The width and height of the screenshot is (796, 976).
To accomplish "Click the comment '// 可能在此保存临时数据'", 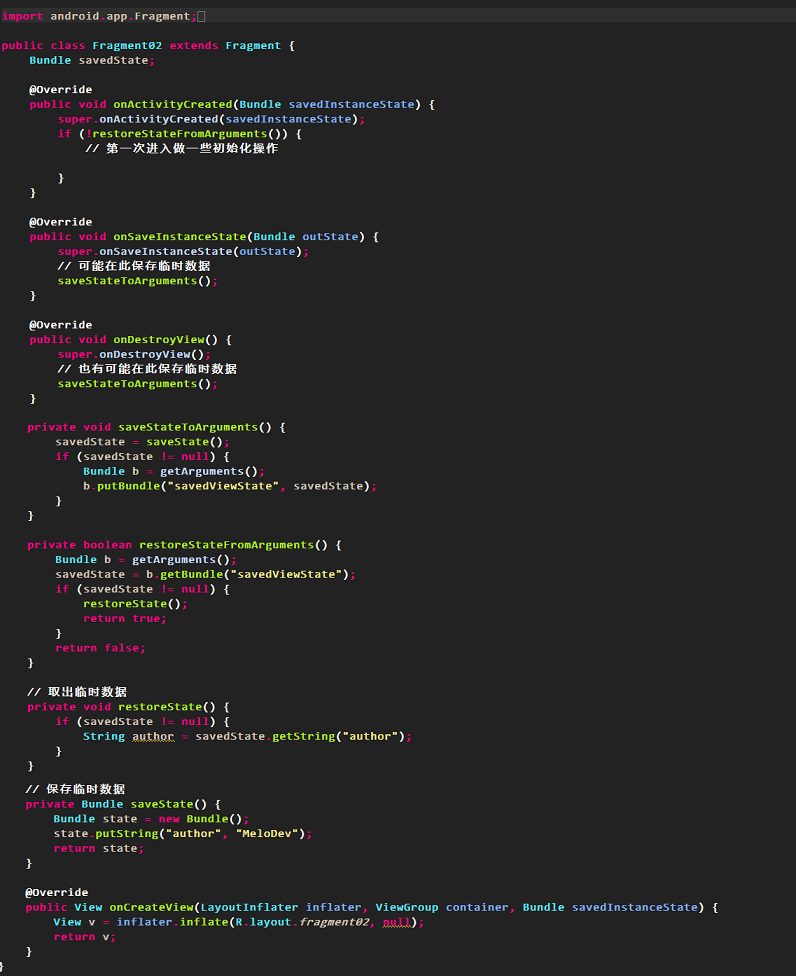I will (134, 266).
